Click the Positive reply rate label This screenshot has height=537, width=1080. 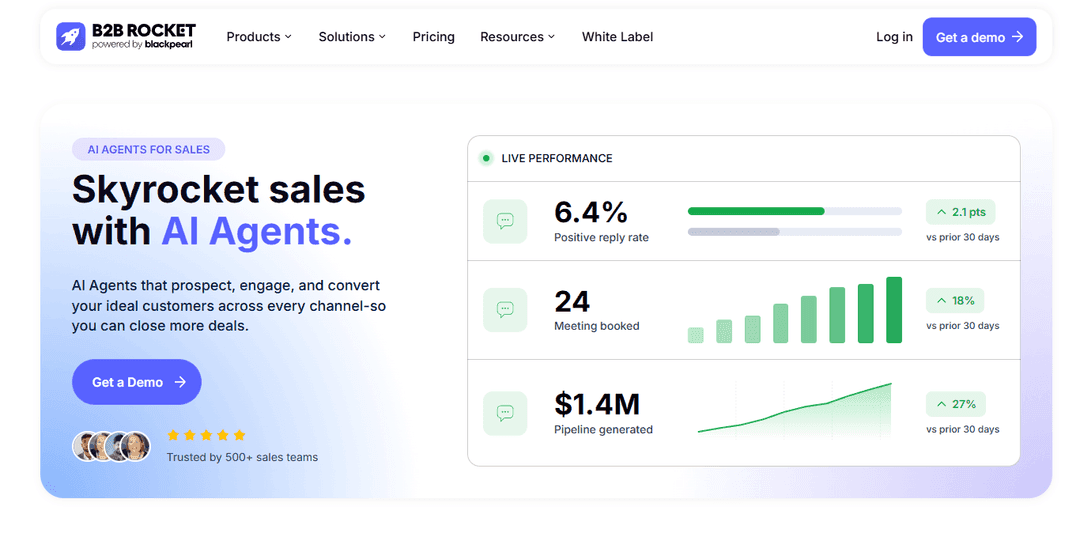601,238
